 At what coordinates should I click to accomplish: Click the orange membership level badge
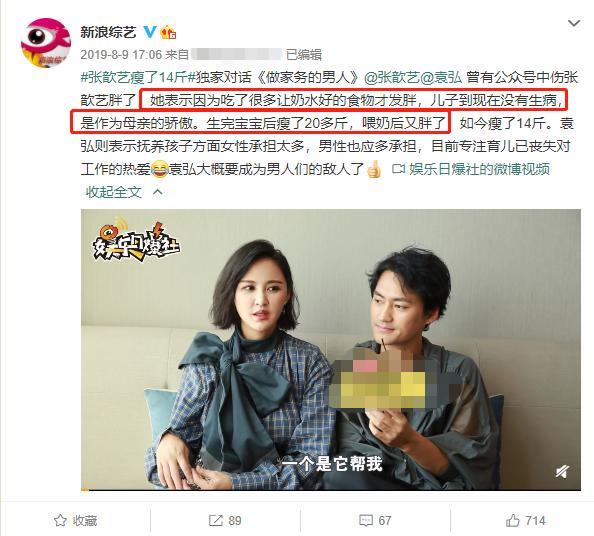click(x=168, y=32)
